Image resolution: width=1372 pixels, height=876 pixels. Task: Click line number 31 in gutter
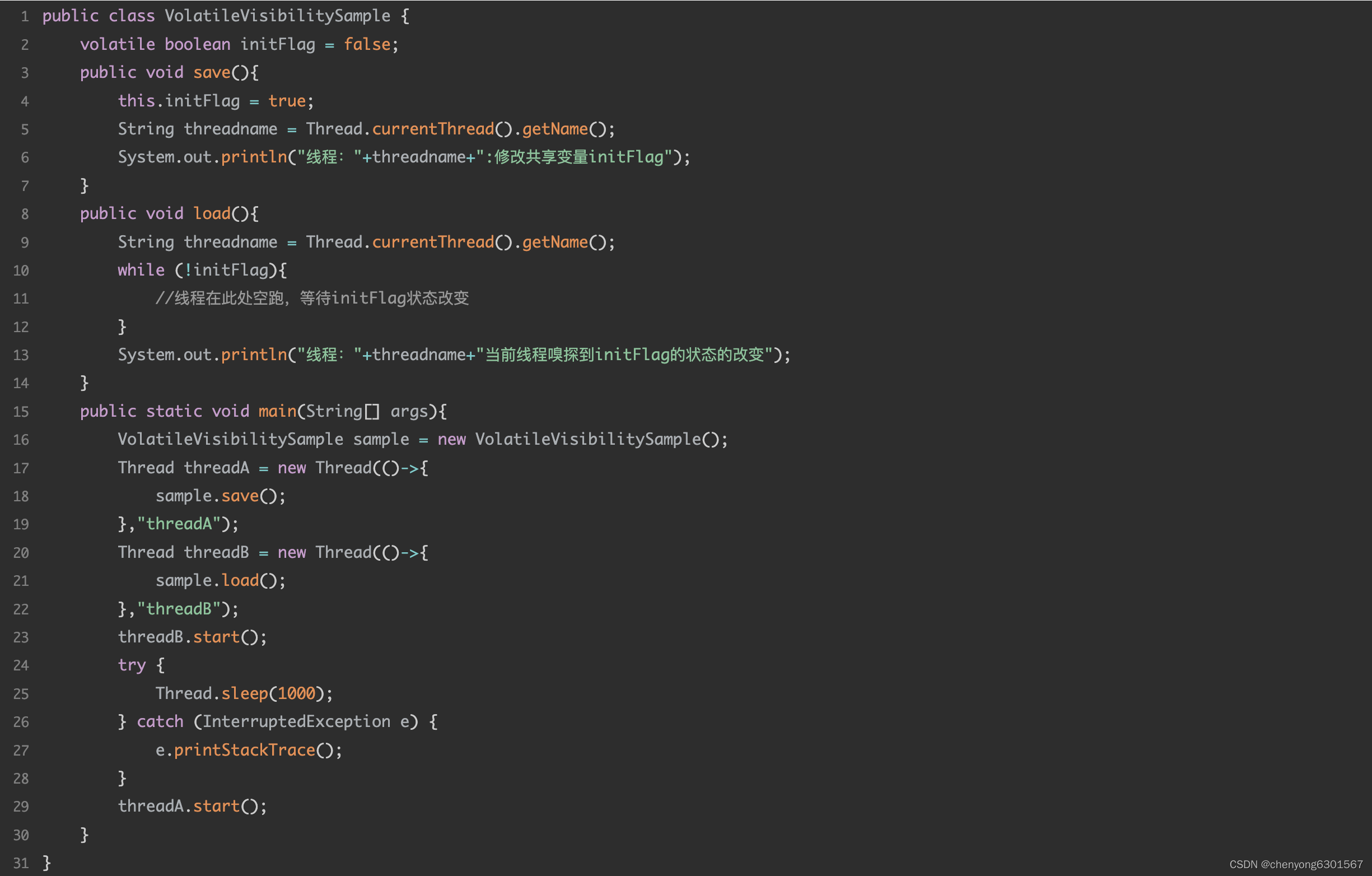21,863
